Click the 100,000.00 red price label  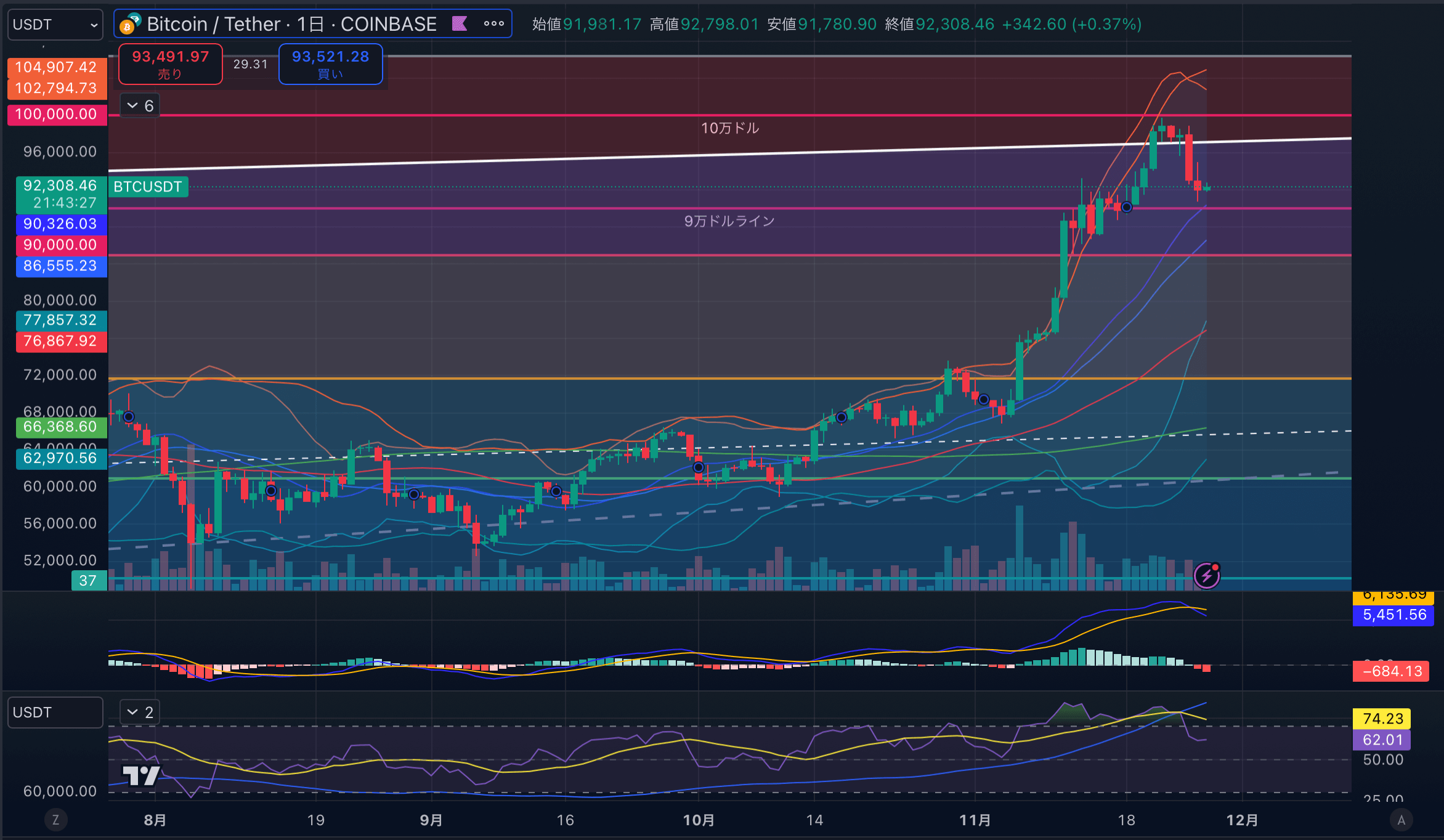click(x=57, y=115)
